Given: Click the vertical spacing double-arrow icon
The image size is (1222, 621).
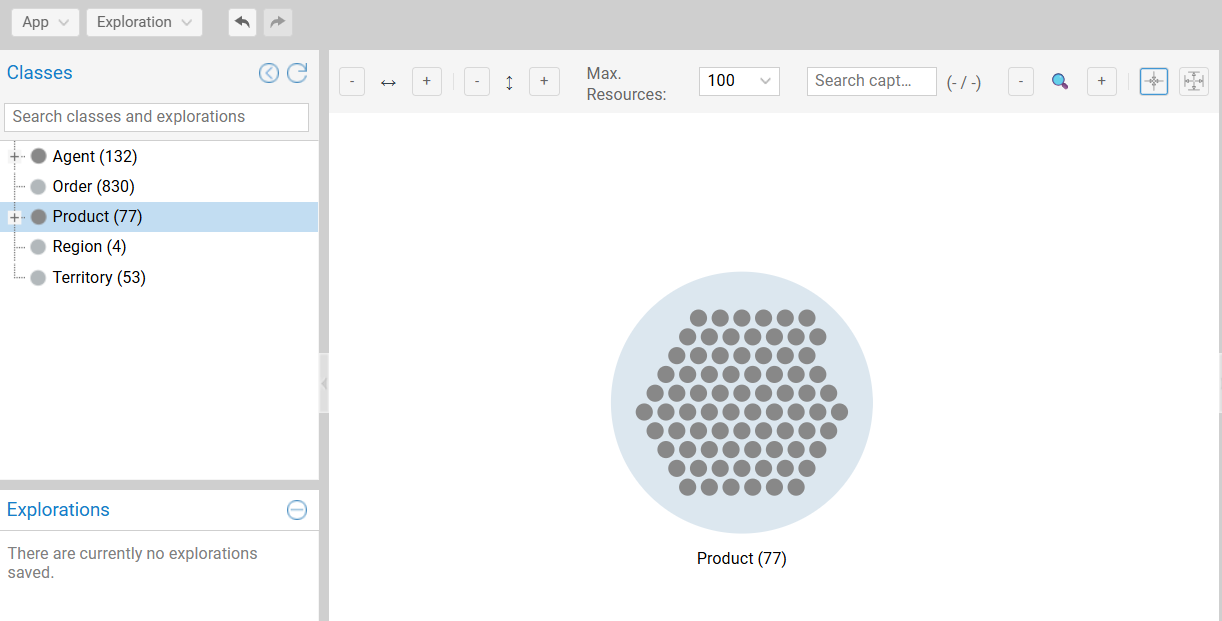Looking at the screenshot, I should pos(509,82).
